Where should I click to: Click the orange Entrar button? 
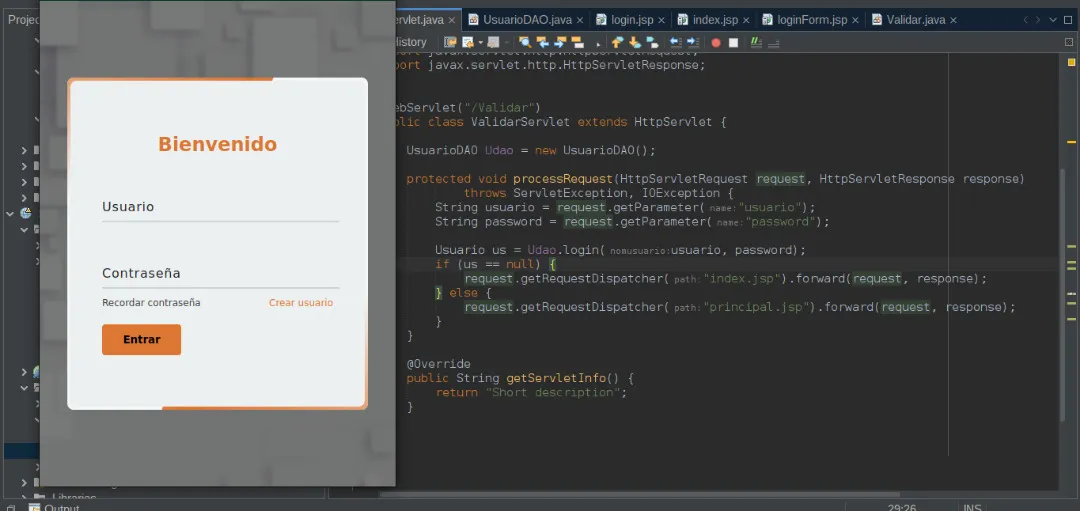pos(141,340)
